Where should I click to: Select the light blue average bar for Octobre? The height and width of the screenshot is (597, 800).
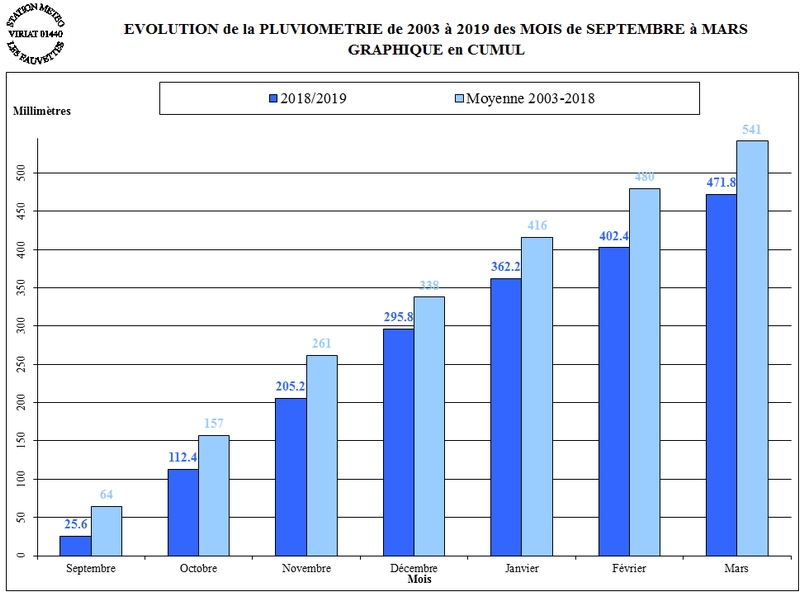point(214,495)
